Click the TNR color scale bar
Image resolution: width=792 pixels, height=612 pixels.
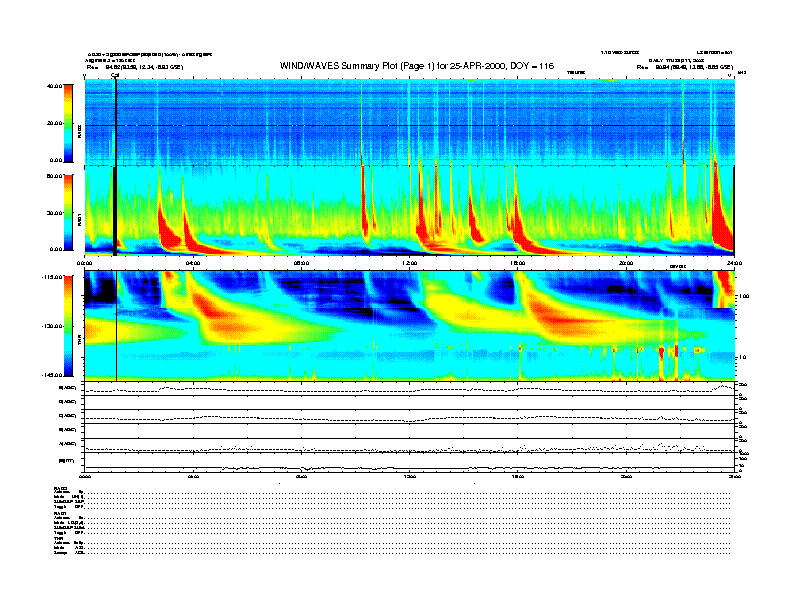(68, 325)
